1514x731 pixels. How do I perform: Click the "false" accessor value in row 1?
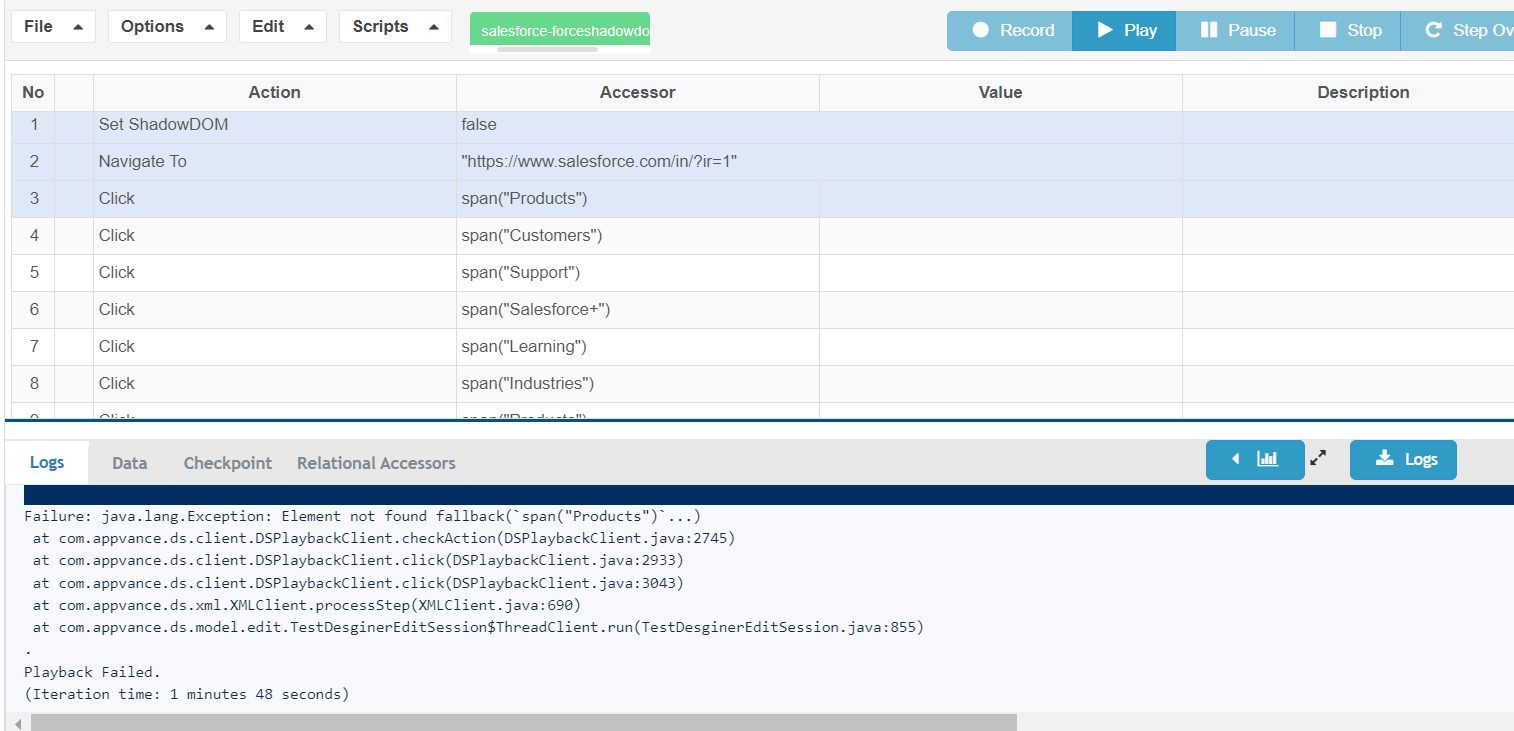[479, 125]
